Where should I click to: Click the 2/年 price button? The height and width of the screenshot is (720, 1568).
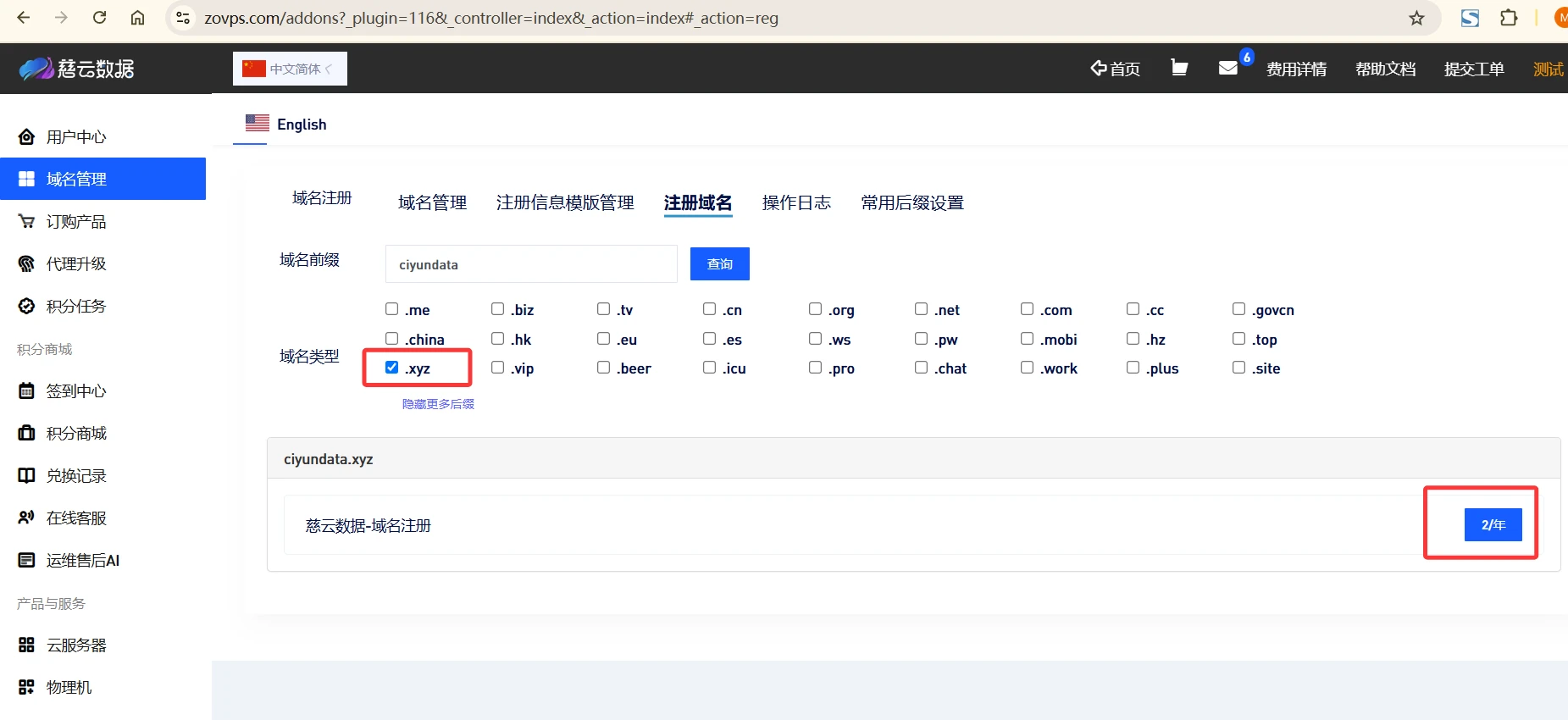point(1493,524)
